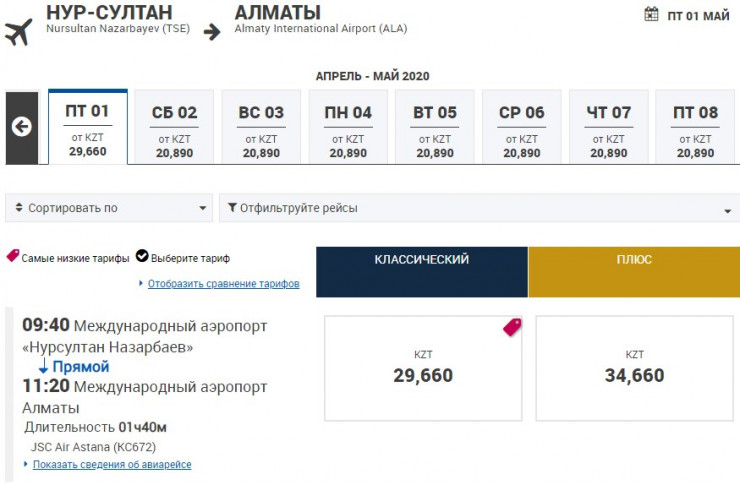Click the black checkmark 'Выберите тариф' icon

click(x=142, y=257)
